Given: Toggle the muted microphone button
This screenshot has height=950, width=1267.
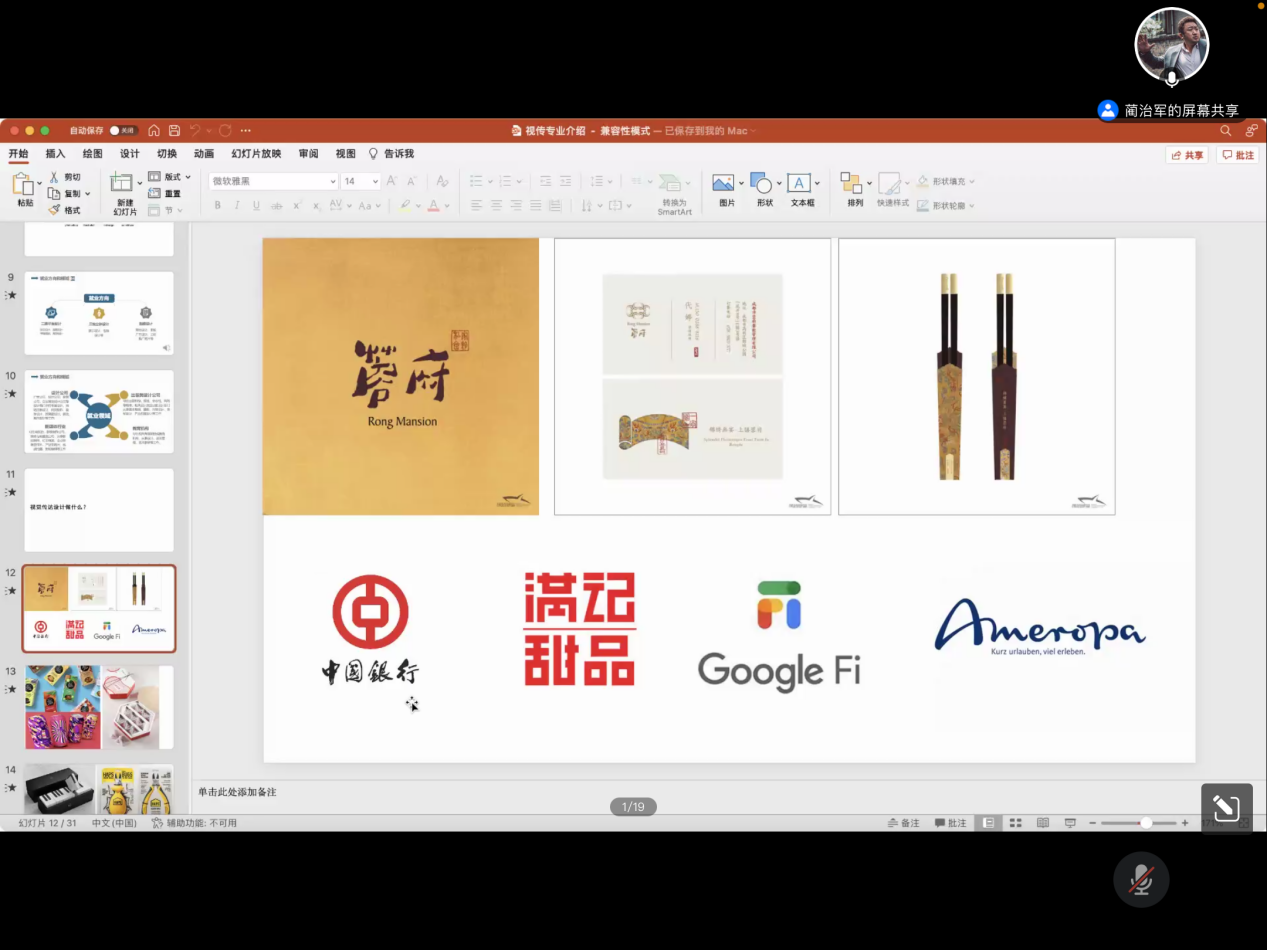Looking at the screenshot, I should tap(1141, 879).
